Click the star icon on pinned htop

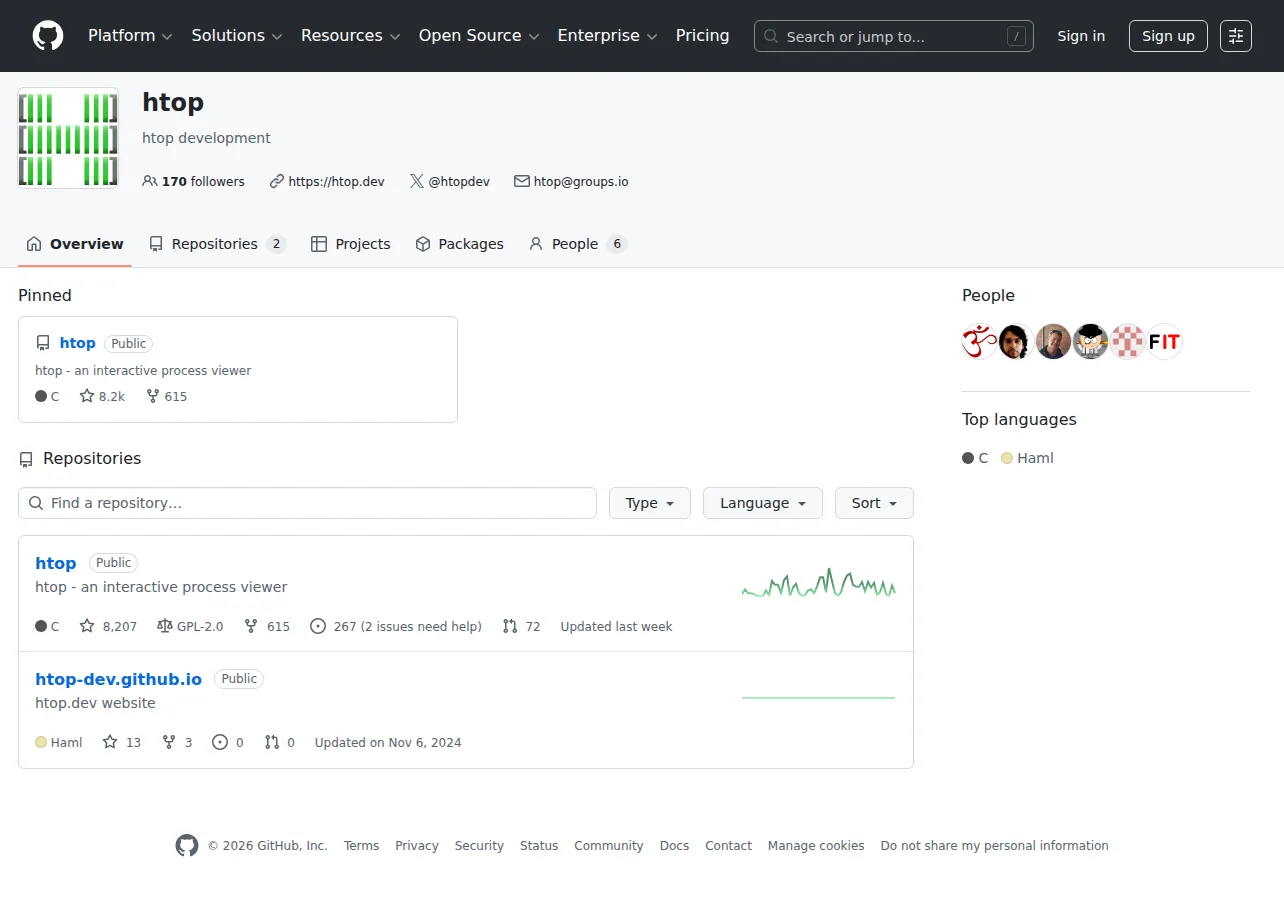click(87, 396)
